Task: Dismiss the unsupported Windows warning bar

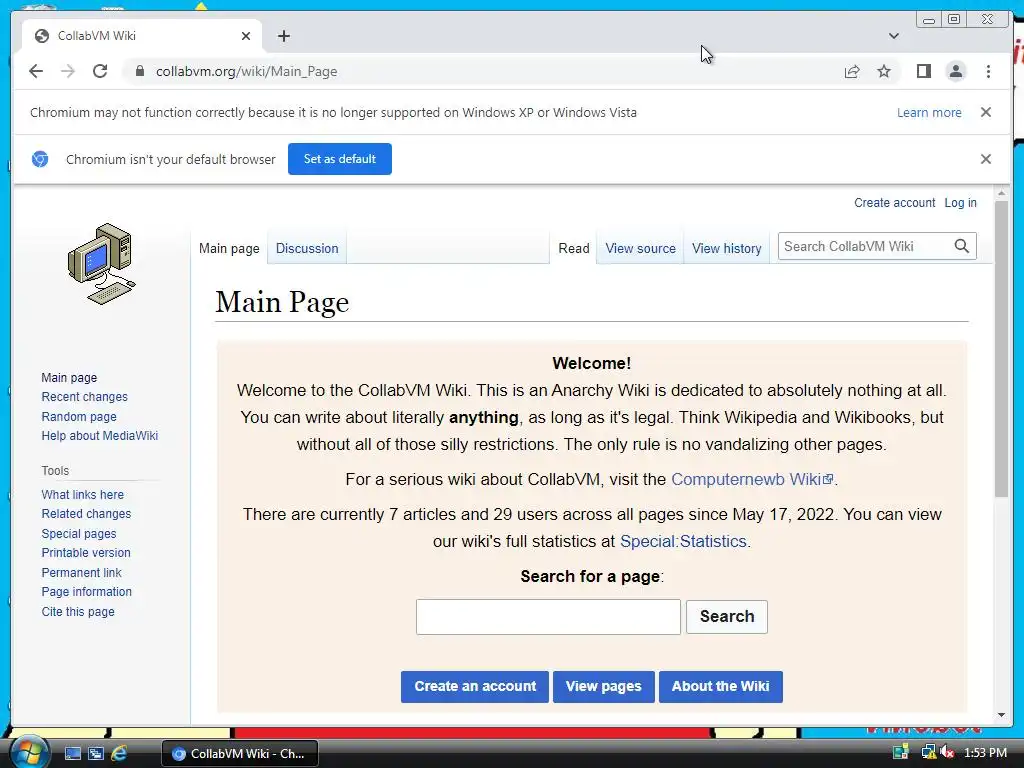Action: [x=985, y=112]
